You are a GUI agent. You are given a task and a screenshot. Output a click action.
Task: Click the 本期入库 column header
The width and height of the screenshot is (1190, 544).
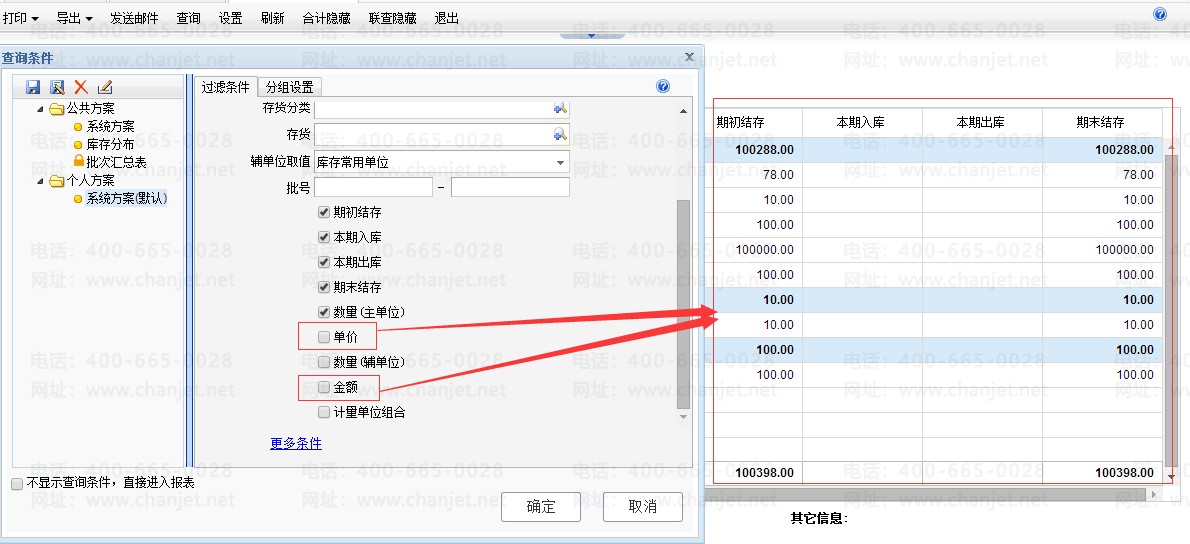[x=861, y=121]
